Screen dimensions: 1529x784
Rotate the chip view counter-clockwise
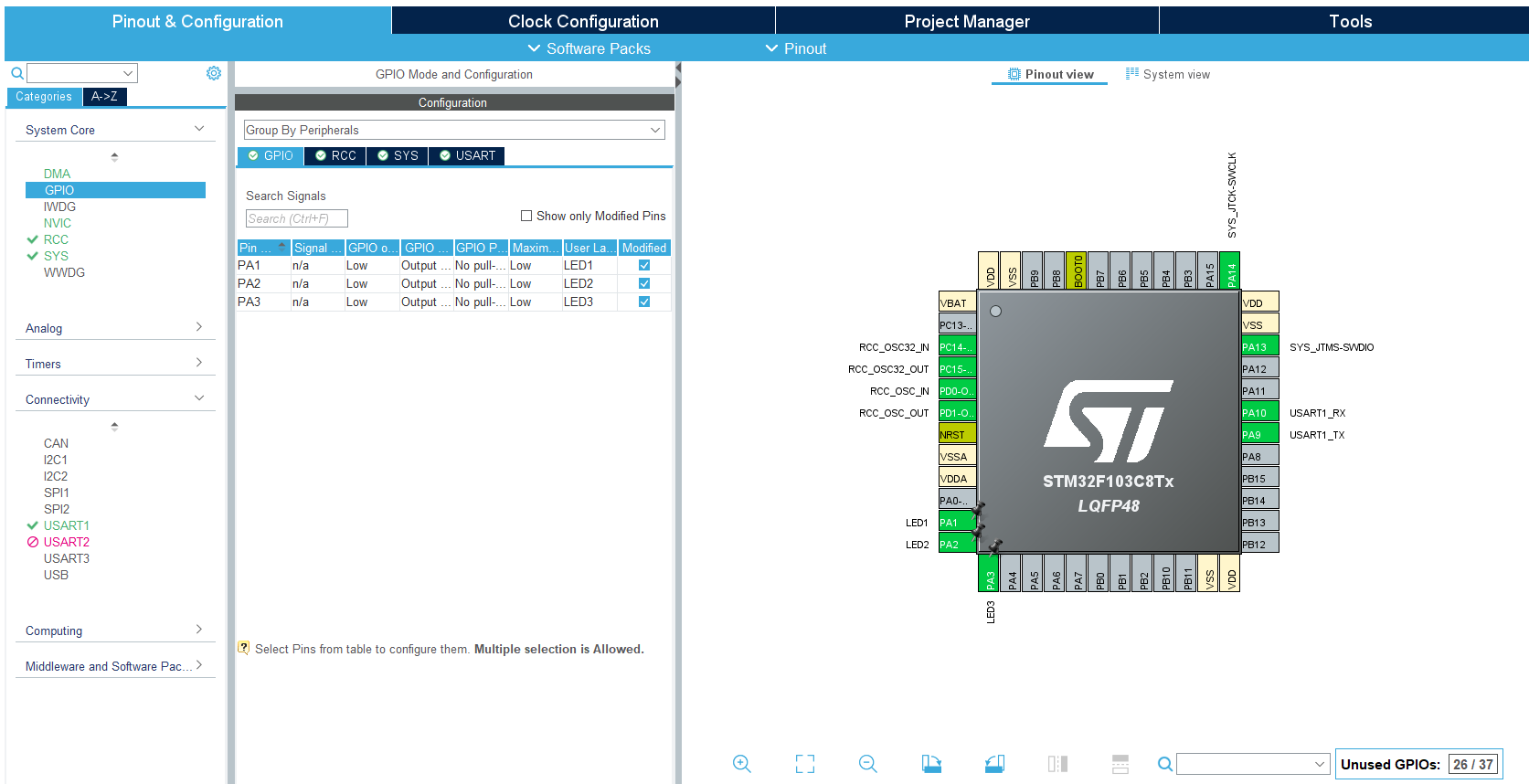point(994,764)
